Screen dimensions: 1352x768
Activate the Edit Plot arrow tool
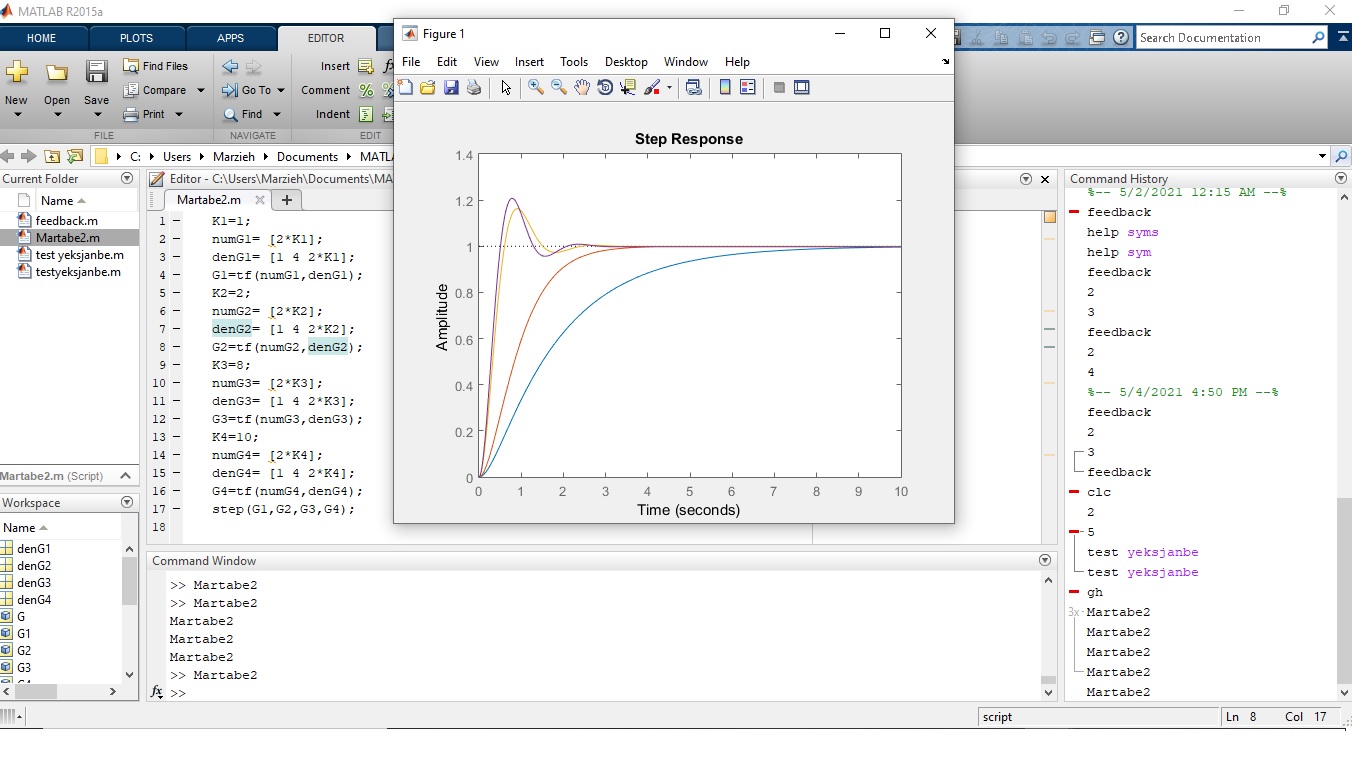click(506, 88)
